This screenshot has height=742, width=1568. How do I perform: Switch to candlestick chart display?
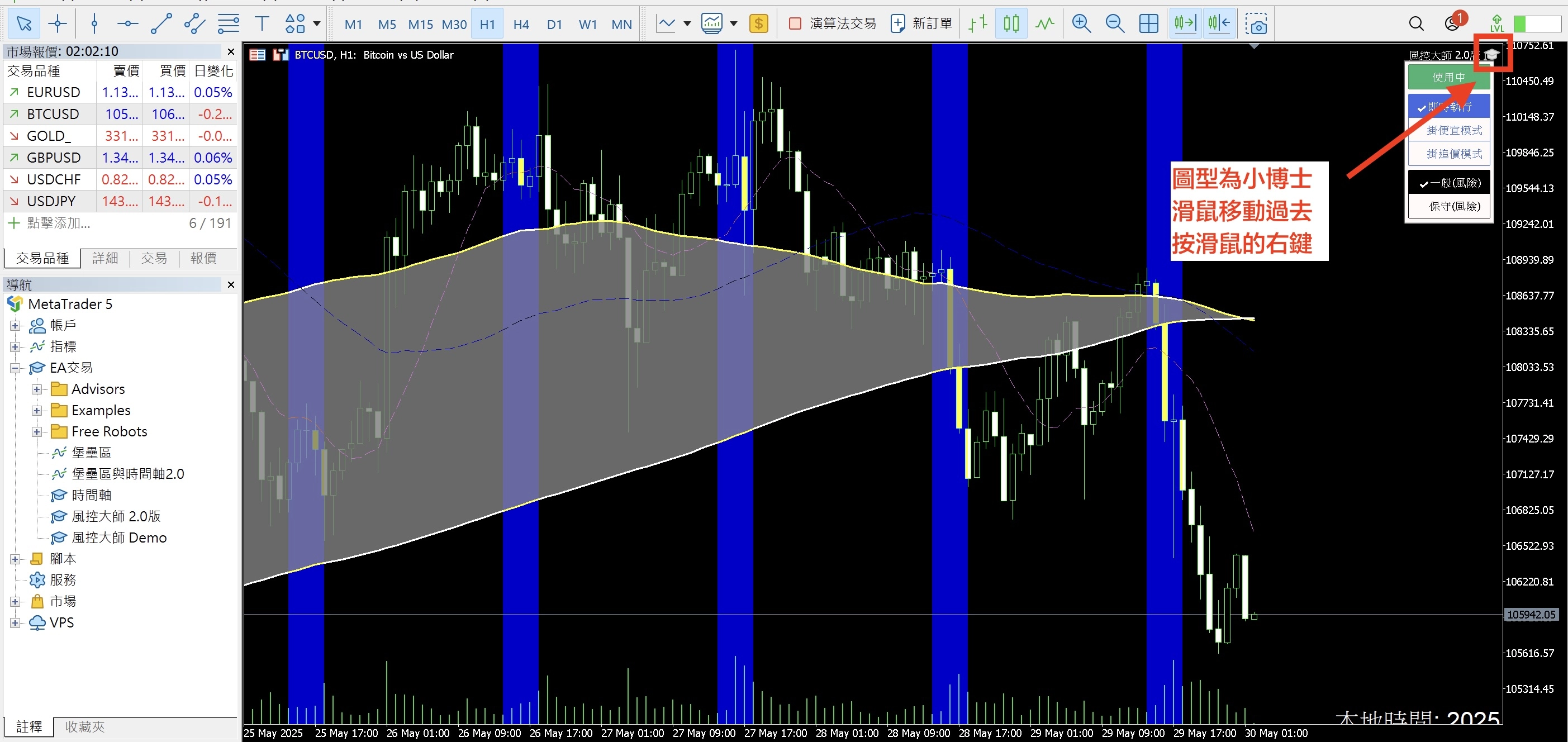point(1011,23)
